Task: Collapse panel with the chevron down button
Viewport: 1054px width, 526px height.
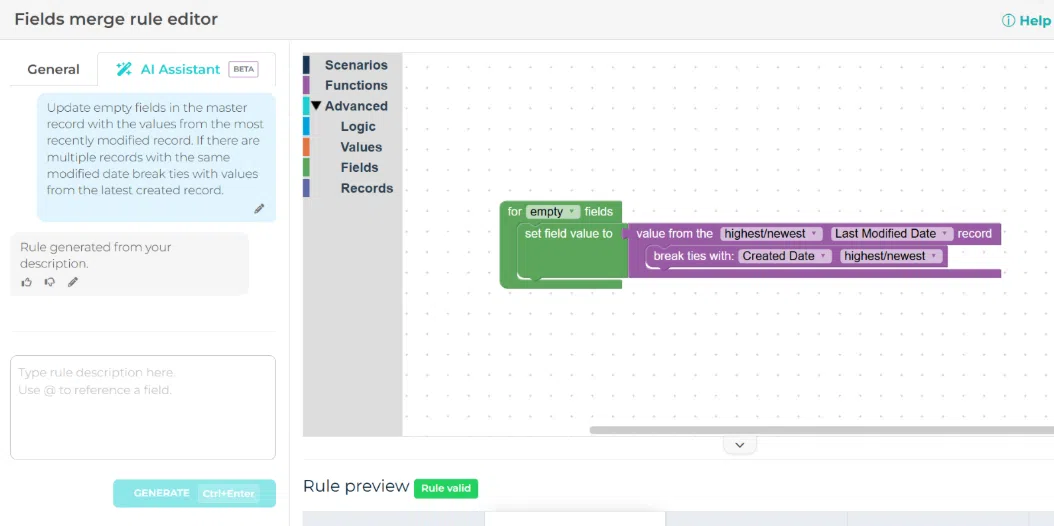Action: click(739, 445)
